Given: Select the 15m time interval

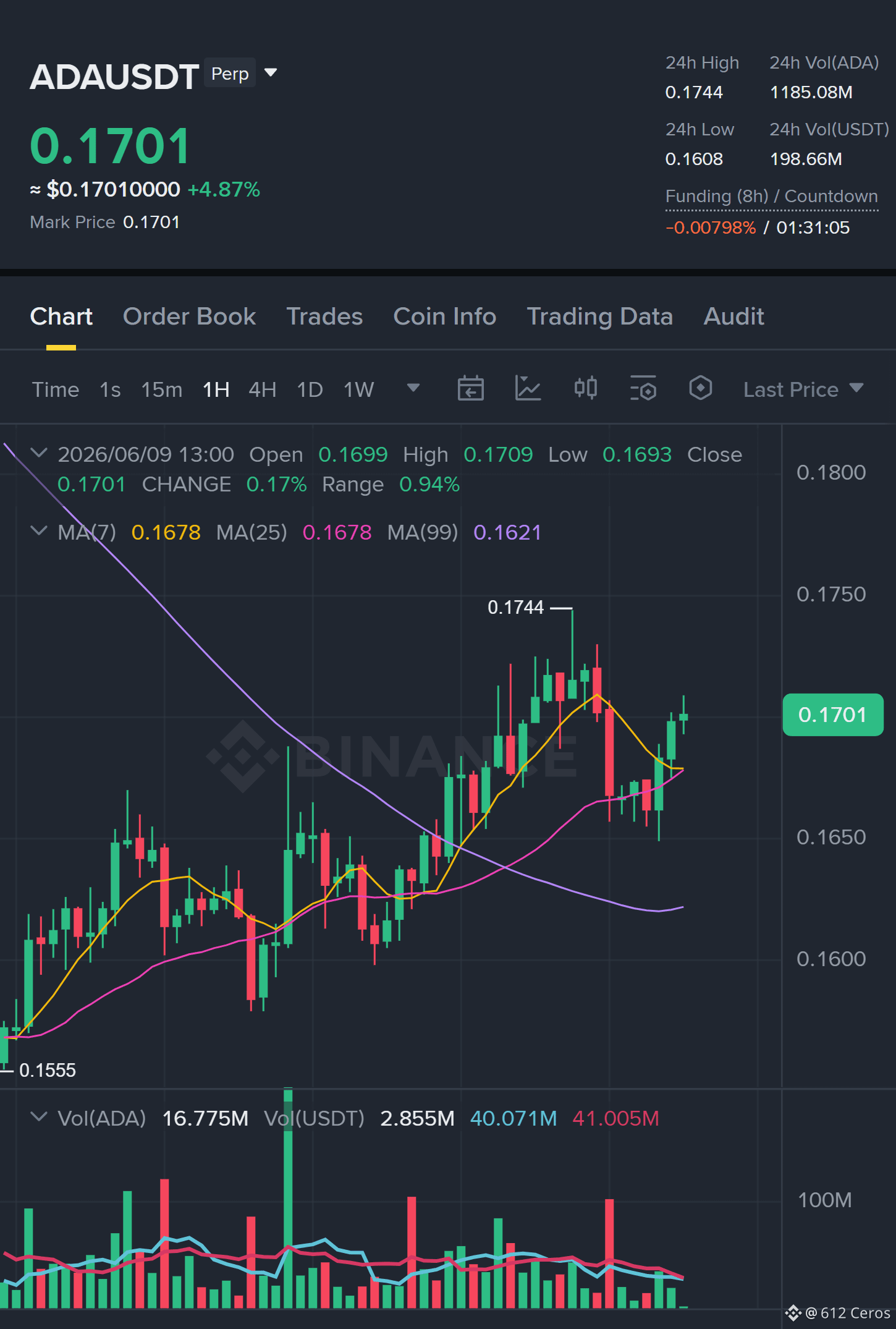Looking at the screenshot, I should coord(161,389).
